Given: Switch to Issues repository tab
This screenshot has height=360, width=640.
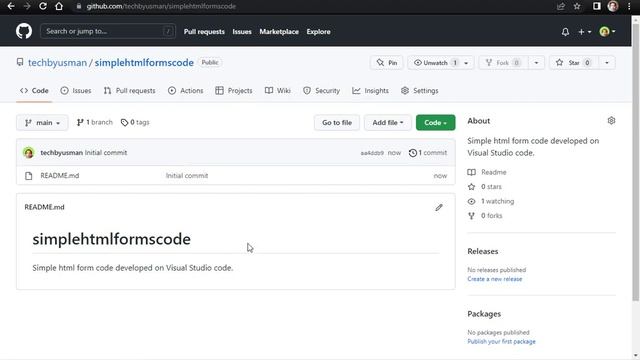Looking at the screenshot, I should [76, 91].
